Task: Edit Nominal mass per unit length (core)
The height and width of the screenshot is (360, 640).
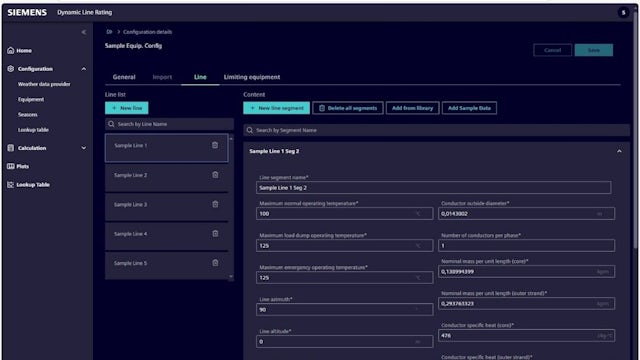Action: pyautogui.click(x=526, y=271)
